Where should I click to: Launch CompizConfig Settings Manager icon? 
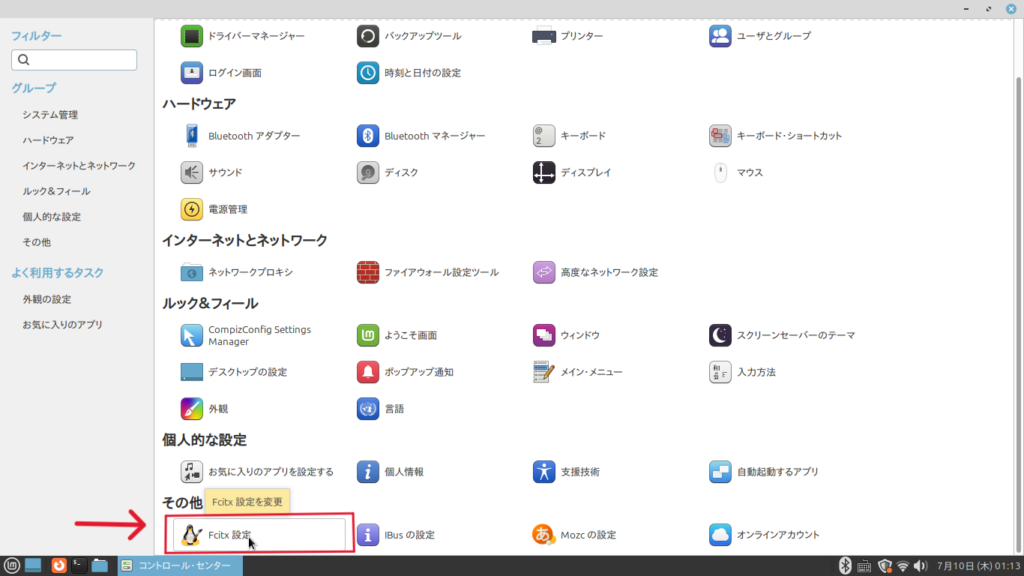tap(191, 335)
